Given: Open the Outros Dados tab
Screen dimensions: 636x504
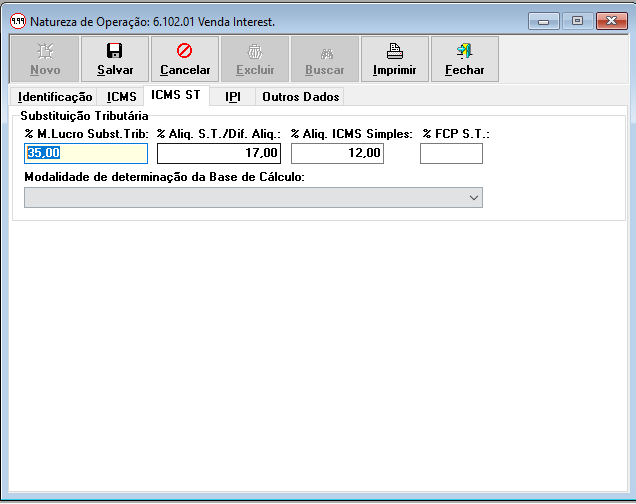Looking at the screenshot, I should point(301,97).
